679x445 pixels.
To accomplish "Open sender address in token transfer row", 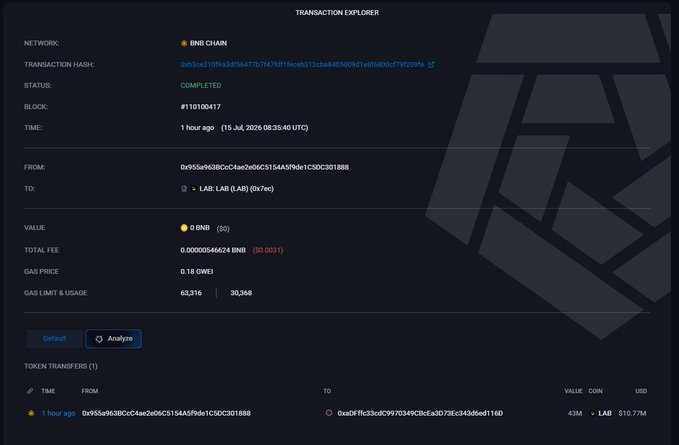I will (x=166, y=413).
